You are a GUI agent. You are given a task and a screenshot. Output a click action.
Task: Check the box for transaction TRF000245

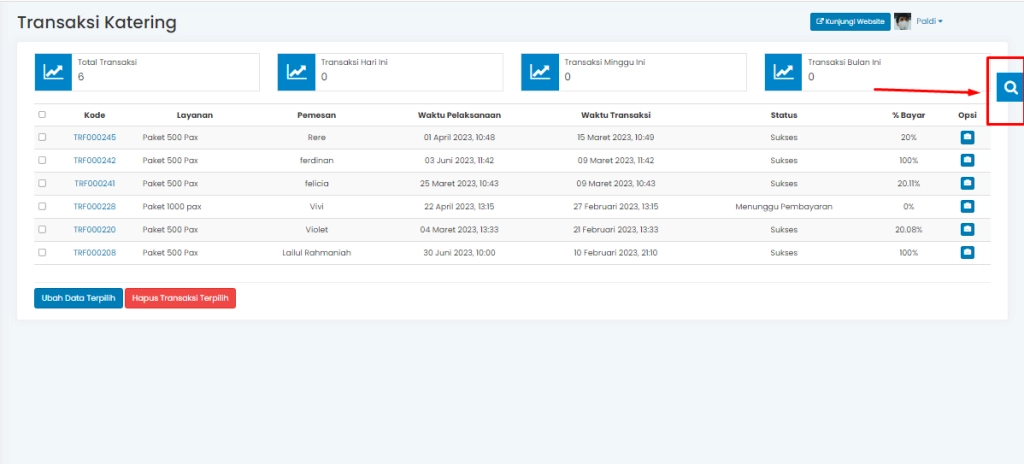click(42, 137)
